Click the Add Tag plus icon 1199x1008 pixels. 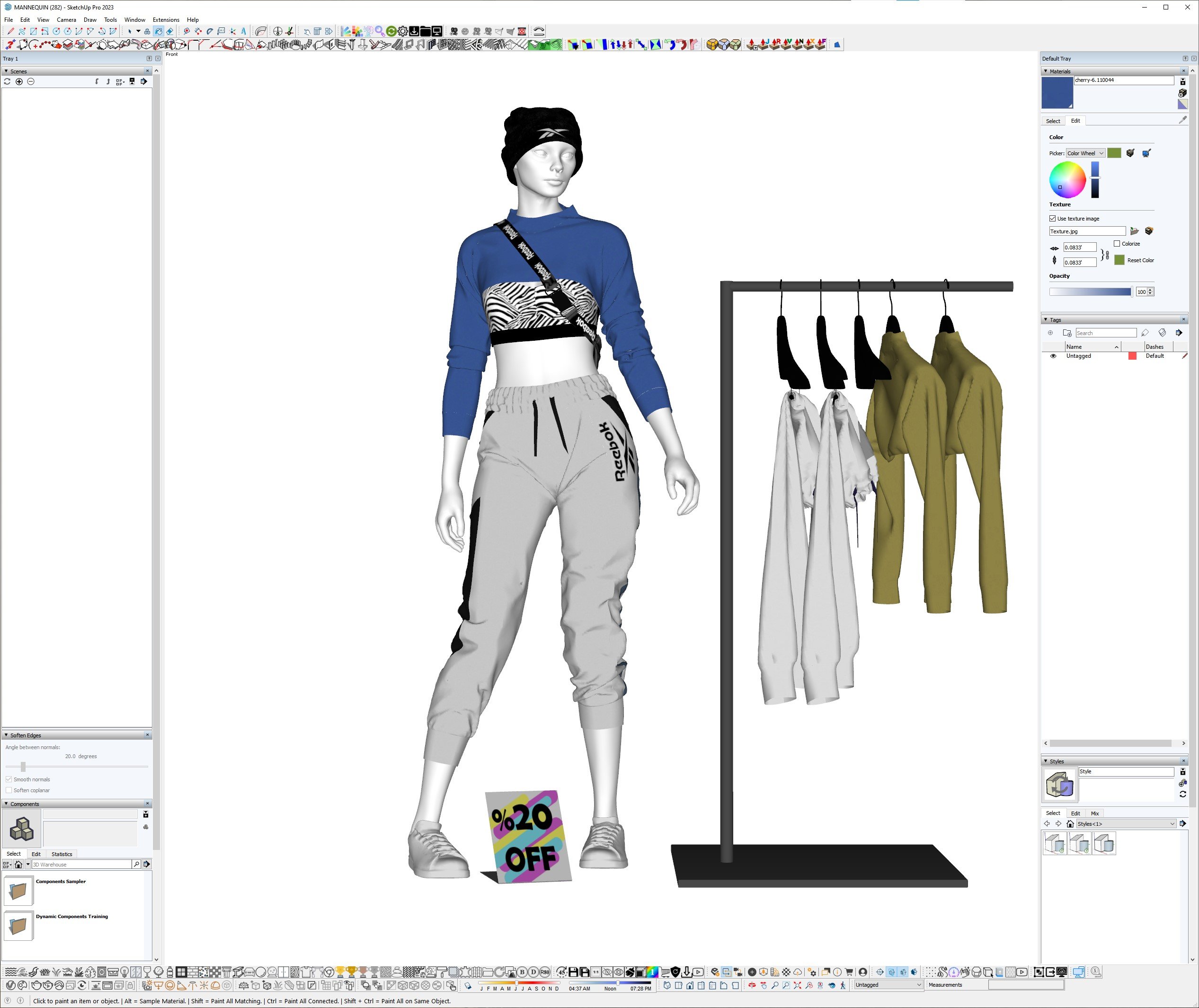coord(1050,333)
